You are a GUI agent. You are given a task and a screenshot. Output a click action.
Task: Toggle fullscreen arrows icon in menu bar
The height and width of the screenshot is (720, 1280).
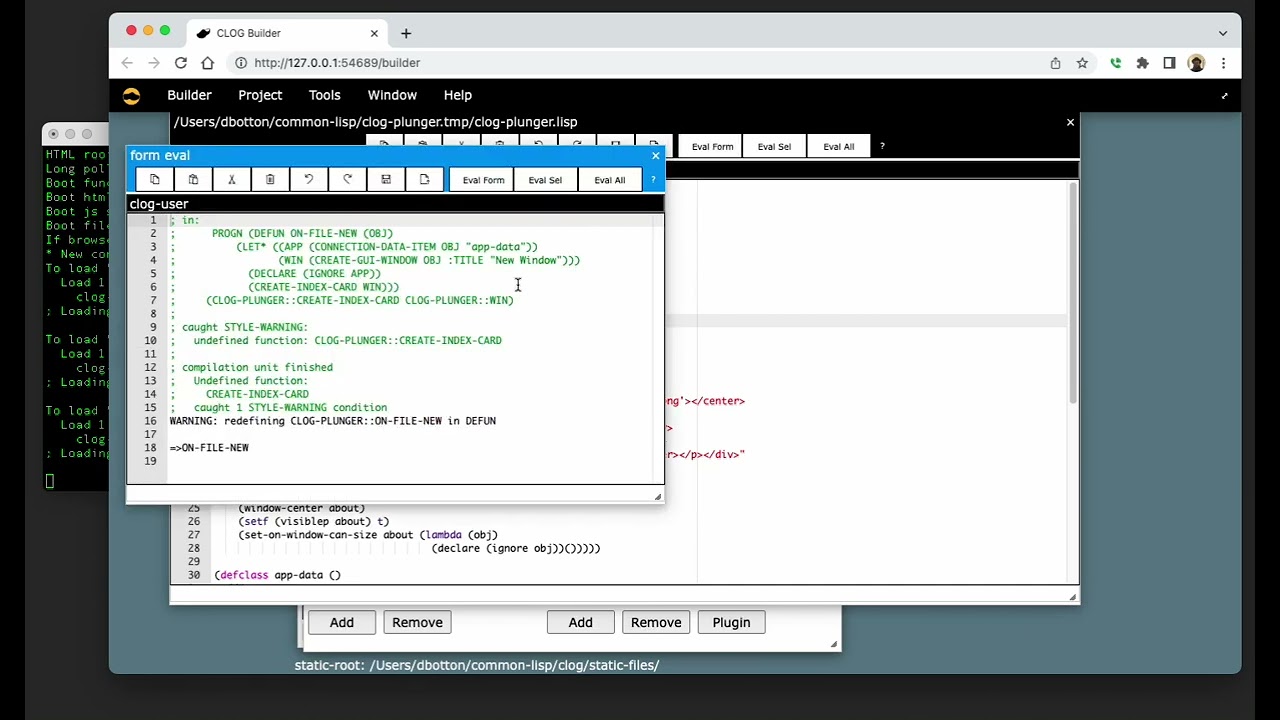tap(1224, 96)
